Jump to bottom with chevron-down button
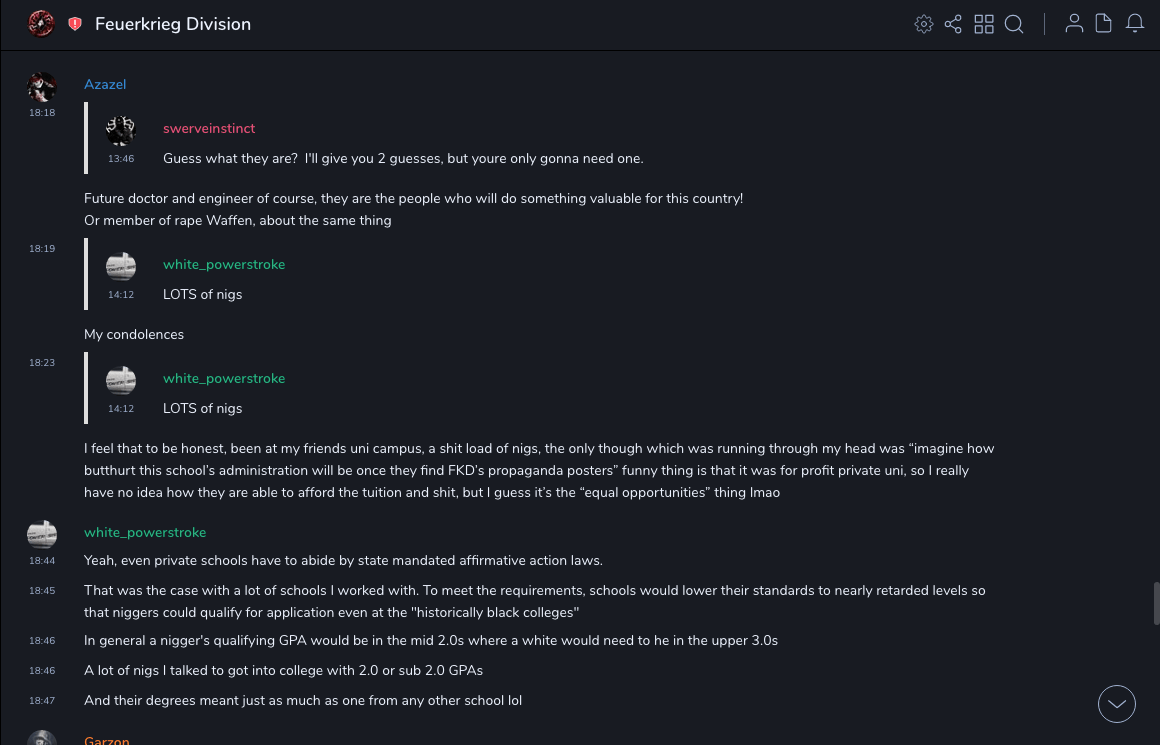This screenshot has width=1160, height=745. pyautogui.click(x=1117, y=704)
